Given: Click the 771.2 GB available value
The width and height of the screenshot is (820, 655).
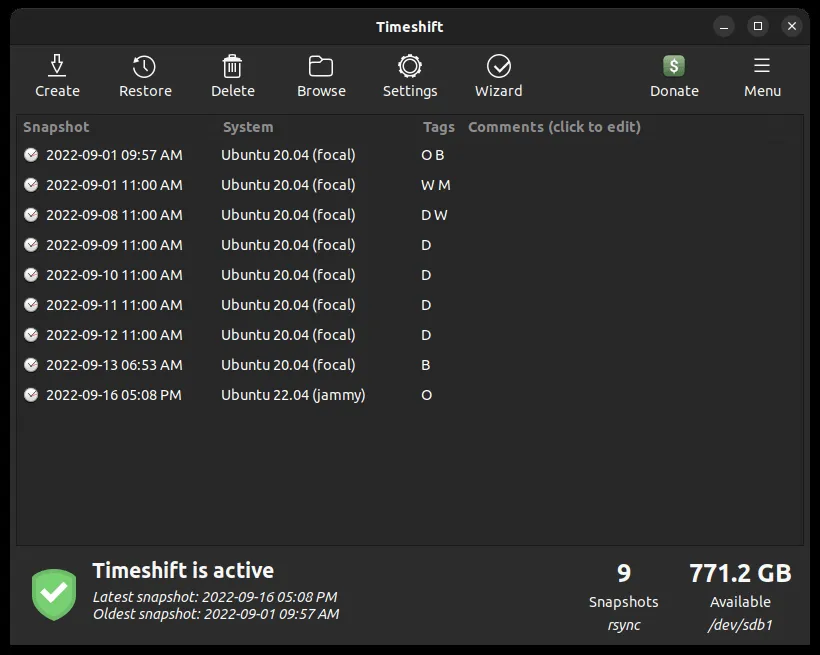Looking at the screenshot, I should pos(740,573).
